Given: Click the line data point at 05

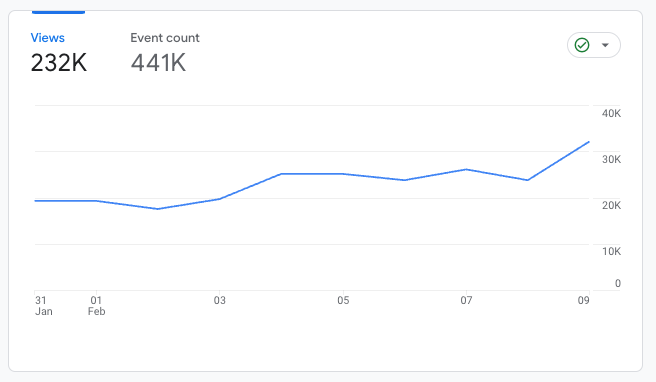Looking at the screenshot, I should [x=343, y=174].
